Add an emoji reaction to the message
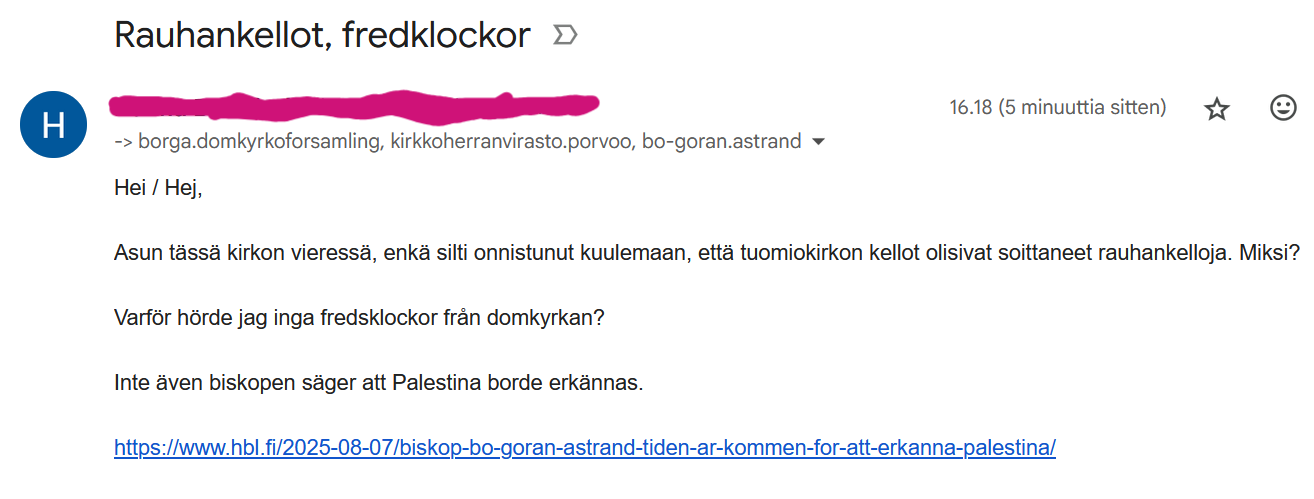Image resolution: width=1314 pixels, height=499 pixels. (x=1283, y=108)
